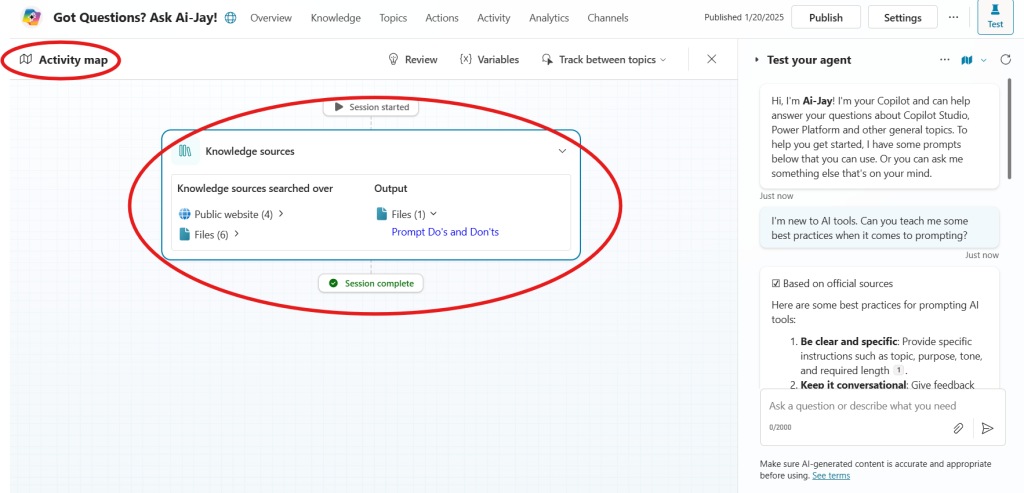Click the send message arrow icon

pos(988,428)
